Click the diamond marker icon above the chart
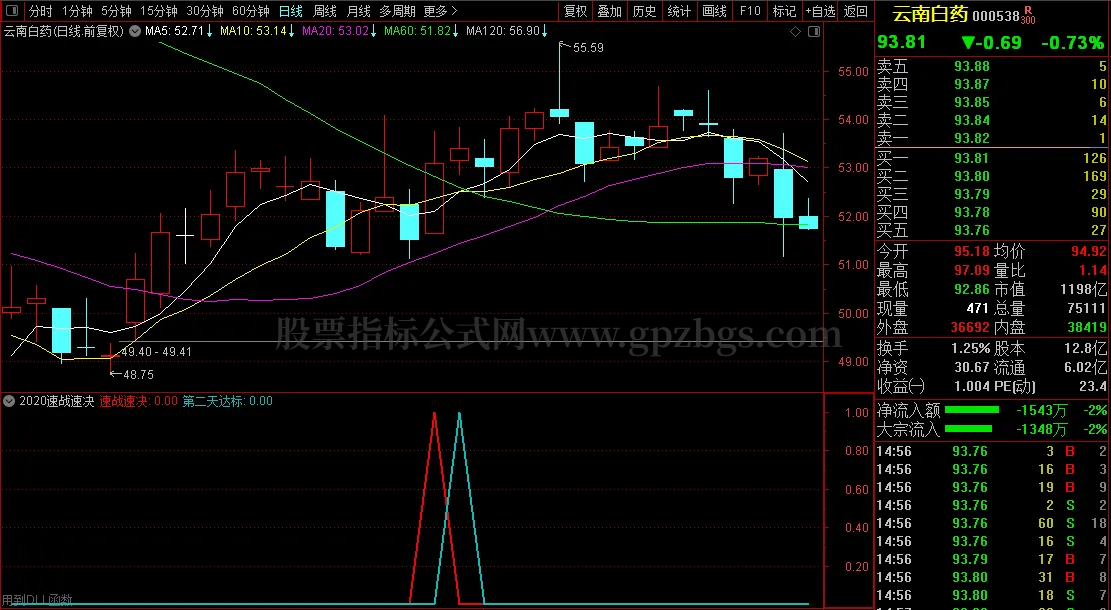The image size is (1111, 610). click(795, 31)
